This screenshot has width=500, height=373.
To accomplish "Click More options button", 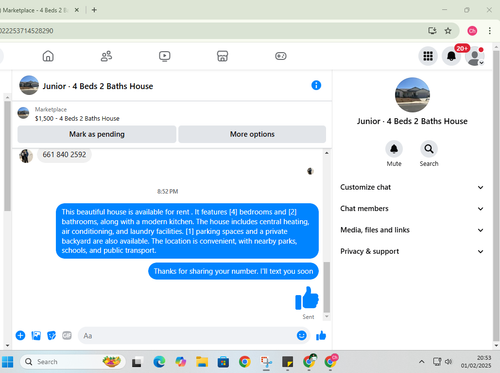I will [252, 134].
